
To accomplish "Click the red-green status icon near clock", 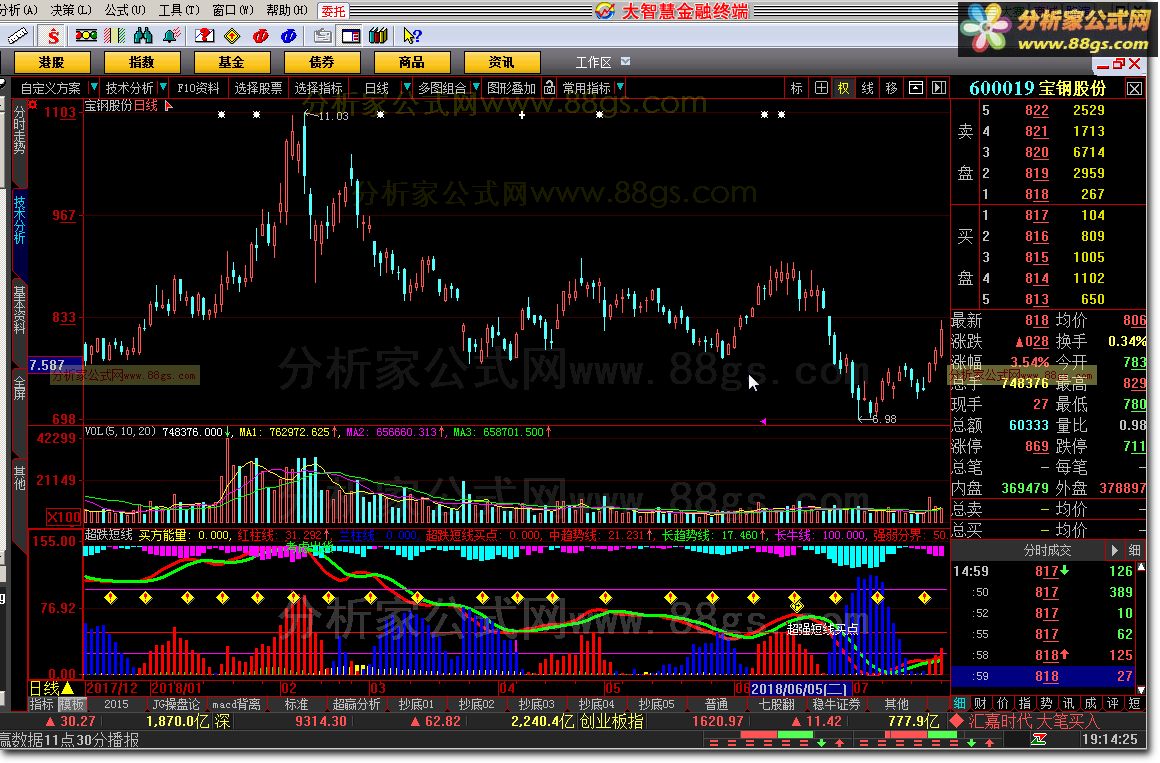I will coord(1039,739).
